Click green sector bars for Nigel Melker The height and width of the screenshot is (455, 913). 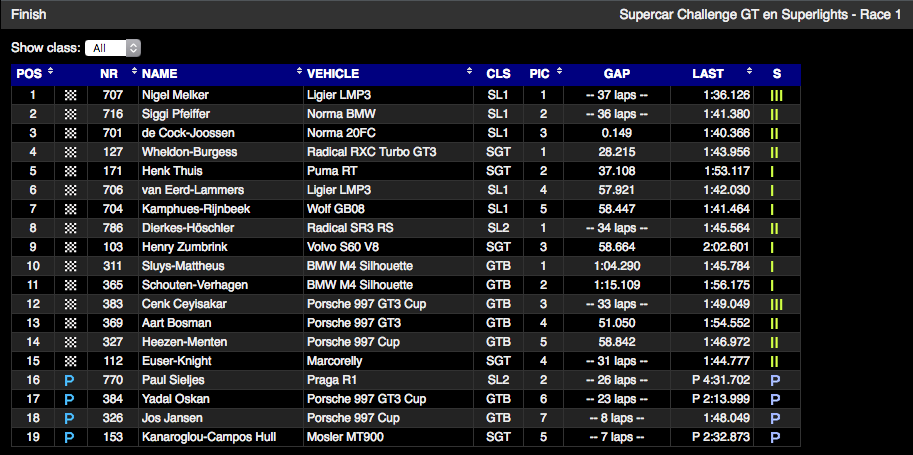click(775, 95)
